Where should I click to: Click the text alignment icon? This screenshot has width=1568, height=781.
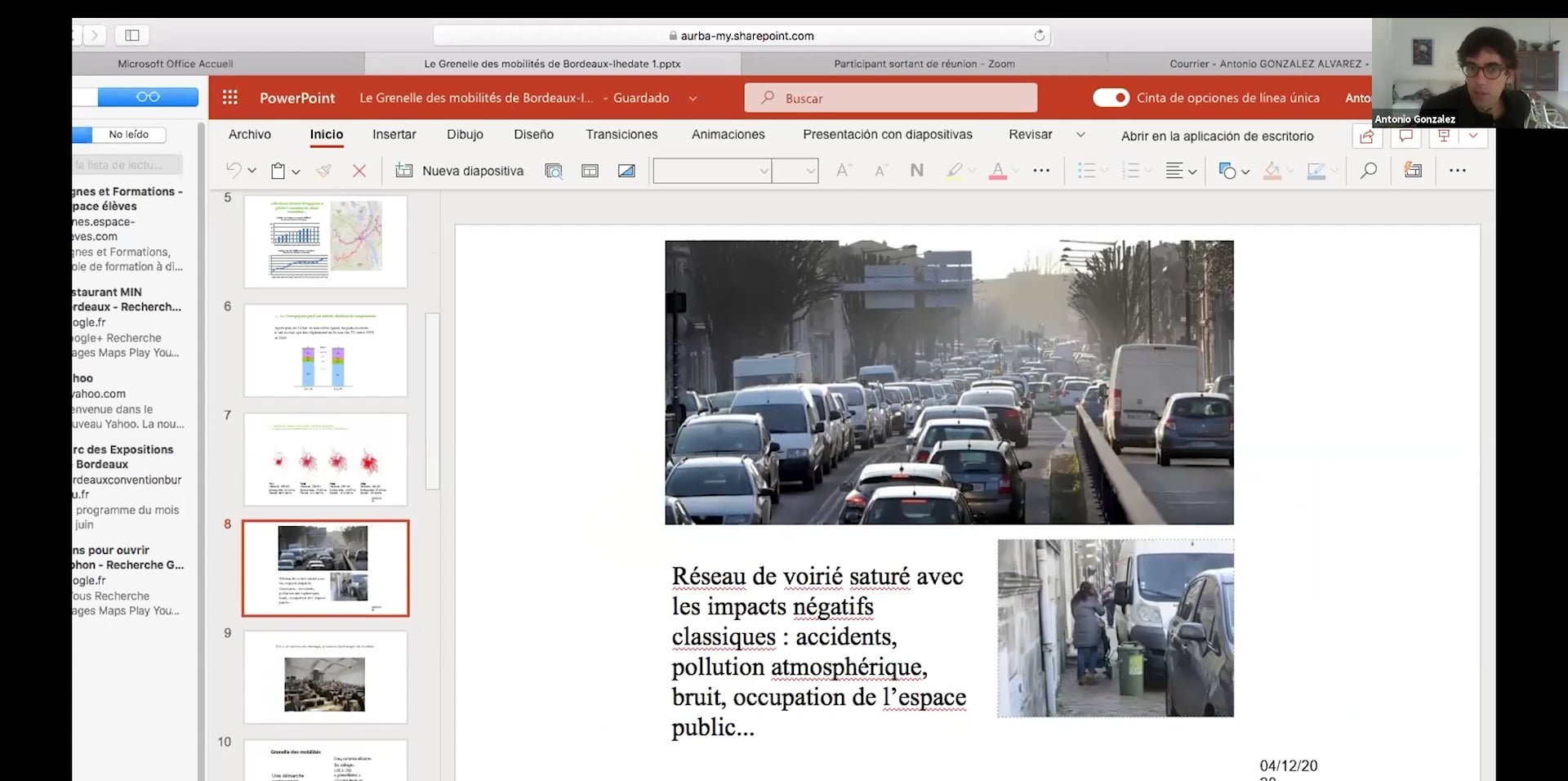(x=1174, y=171)
